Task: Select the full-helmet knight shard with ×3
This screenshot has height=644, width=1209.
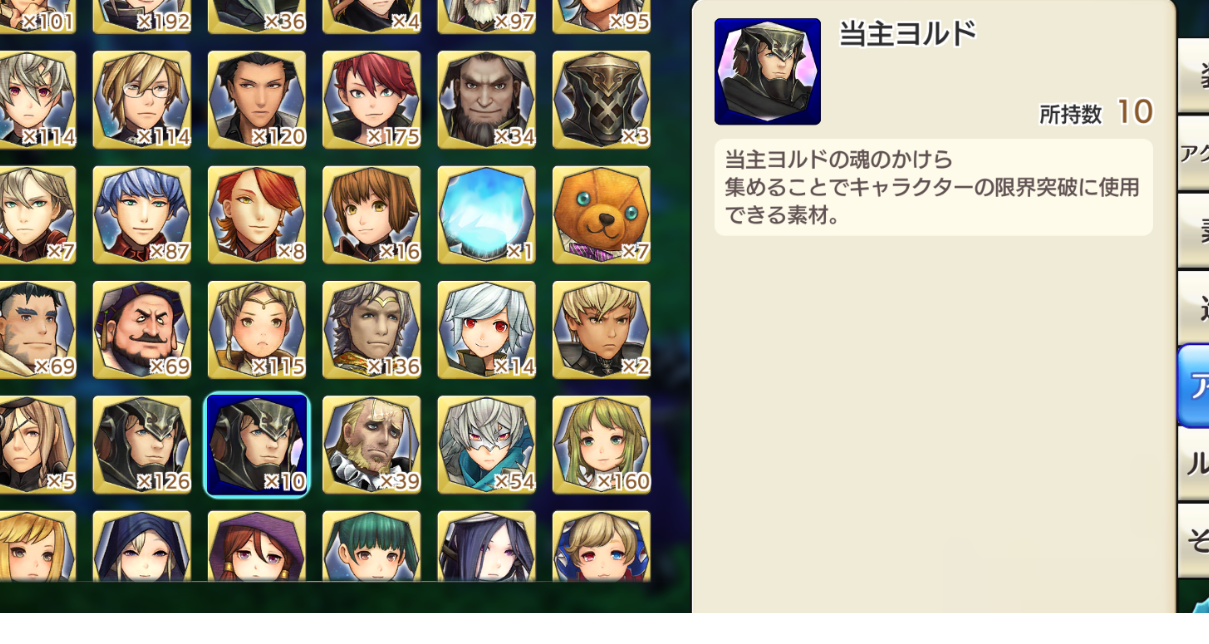Action: 601,100
